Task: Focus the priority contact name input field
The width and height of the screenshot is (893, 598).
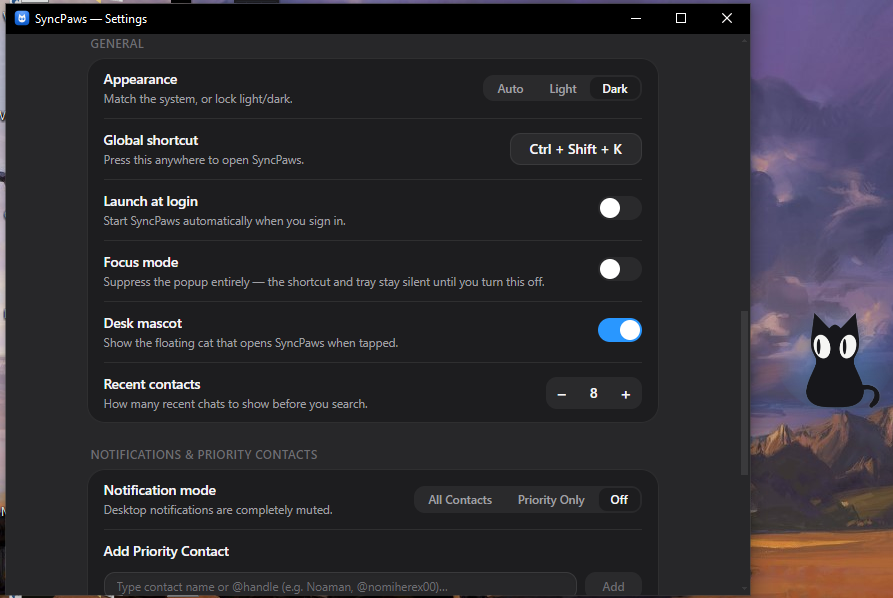Action: coord(340,586)
